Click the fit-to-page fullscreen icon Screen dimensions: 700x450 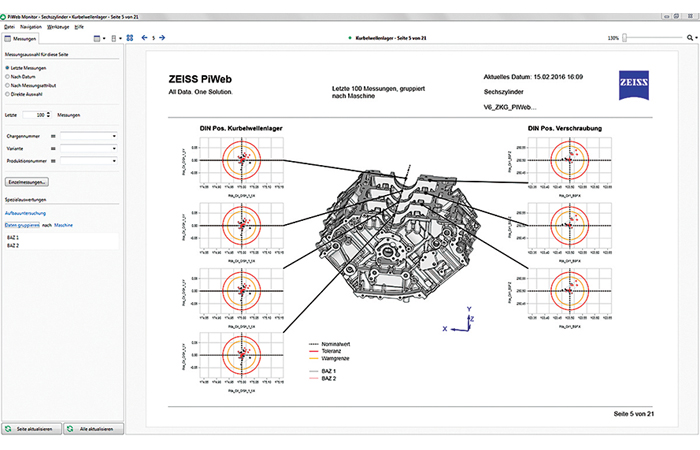130,38
